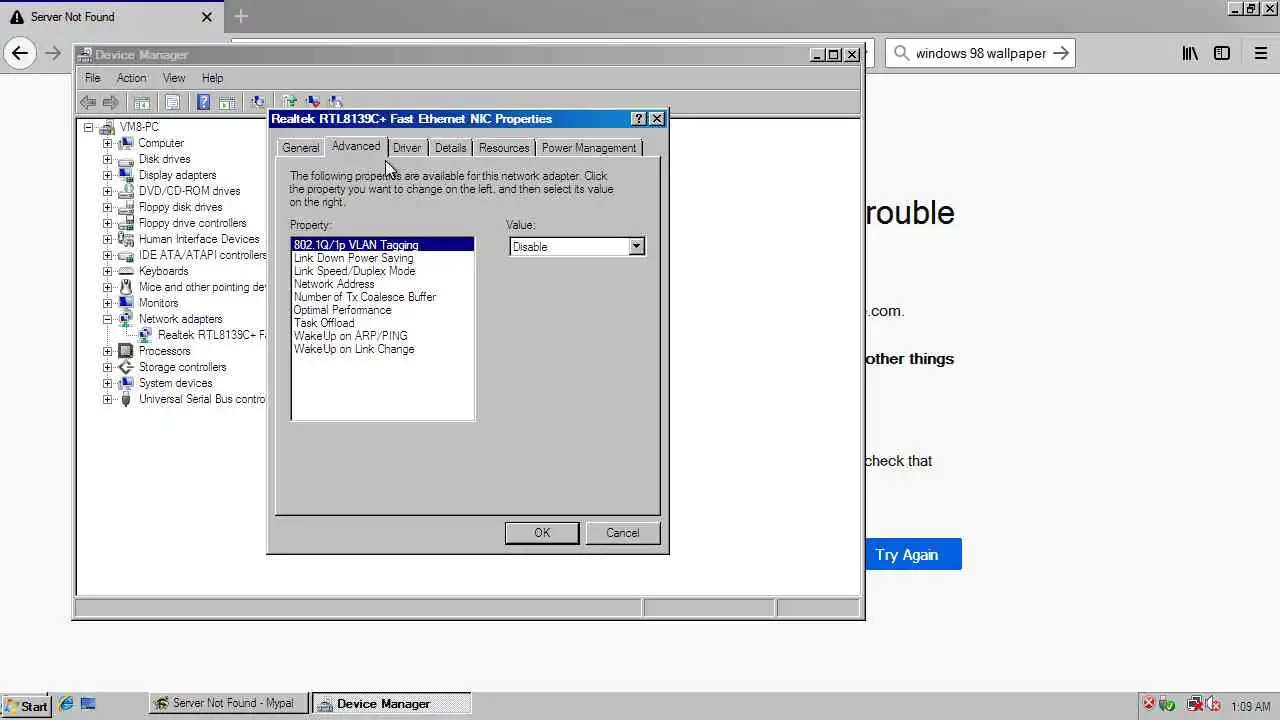This screenshot has width=1280, height=720.
Task: Select the Realtek RTL8139C+ device in tree
Action: click(x=211, y=335)
